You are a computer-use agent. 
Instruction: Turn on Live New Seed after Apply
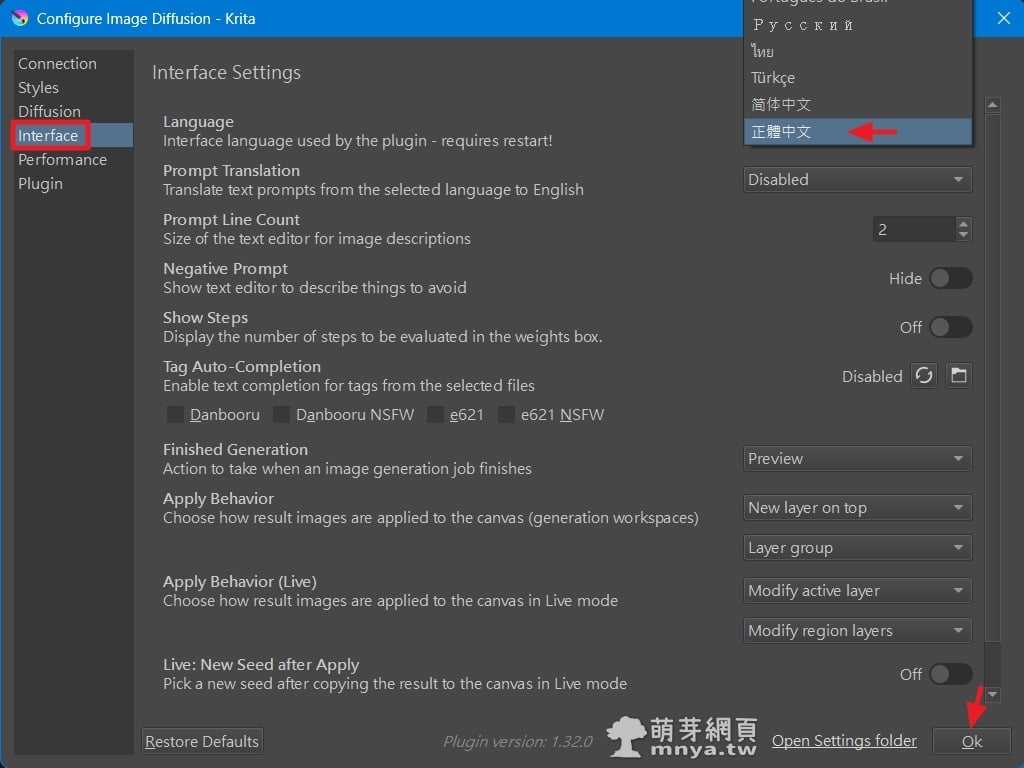pos(950,675)
